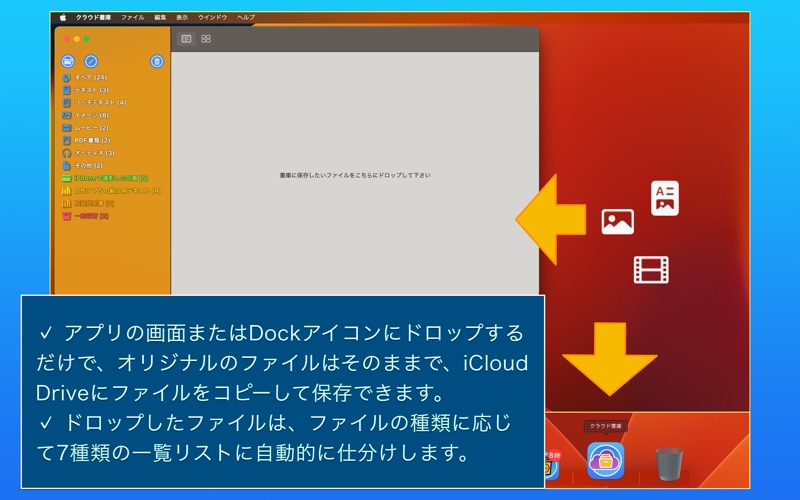Screen dimensions: 800x500
Task: Open the ヘルプ menu
Action: (x=246, y=17)
